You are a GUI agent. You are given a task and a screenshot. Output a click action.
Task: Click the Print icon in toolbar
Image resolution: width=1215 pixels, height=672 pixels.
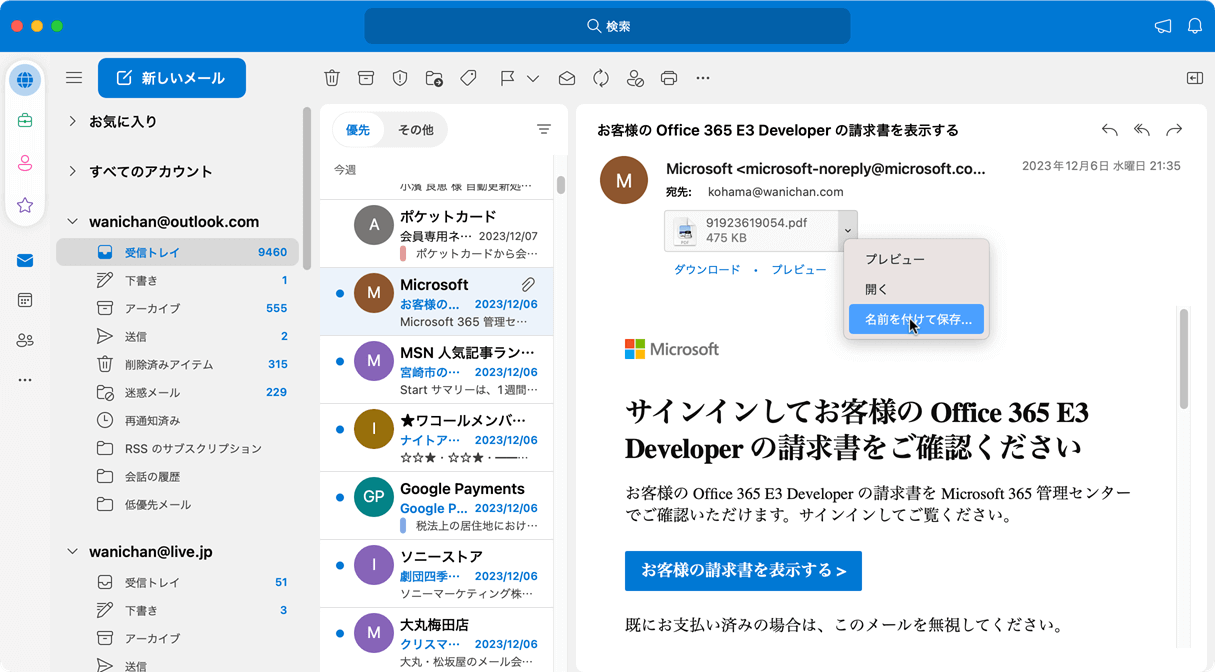click(669, 78)
